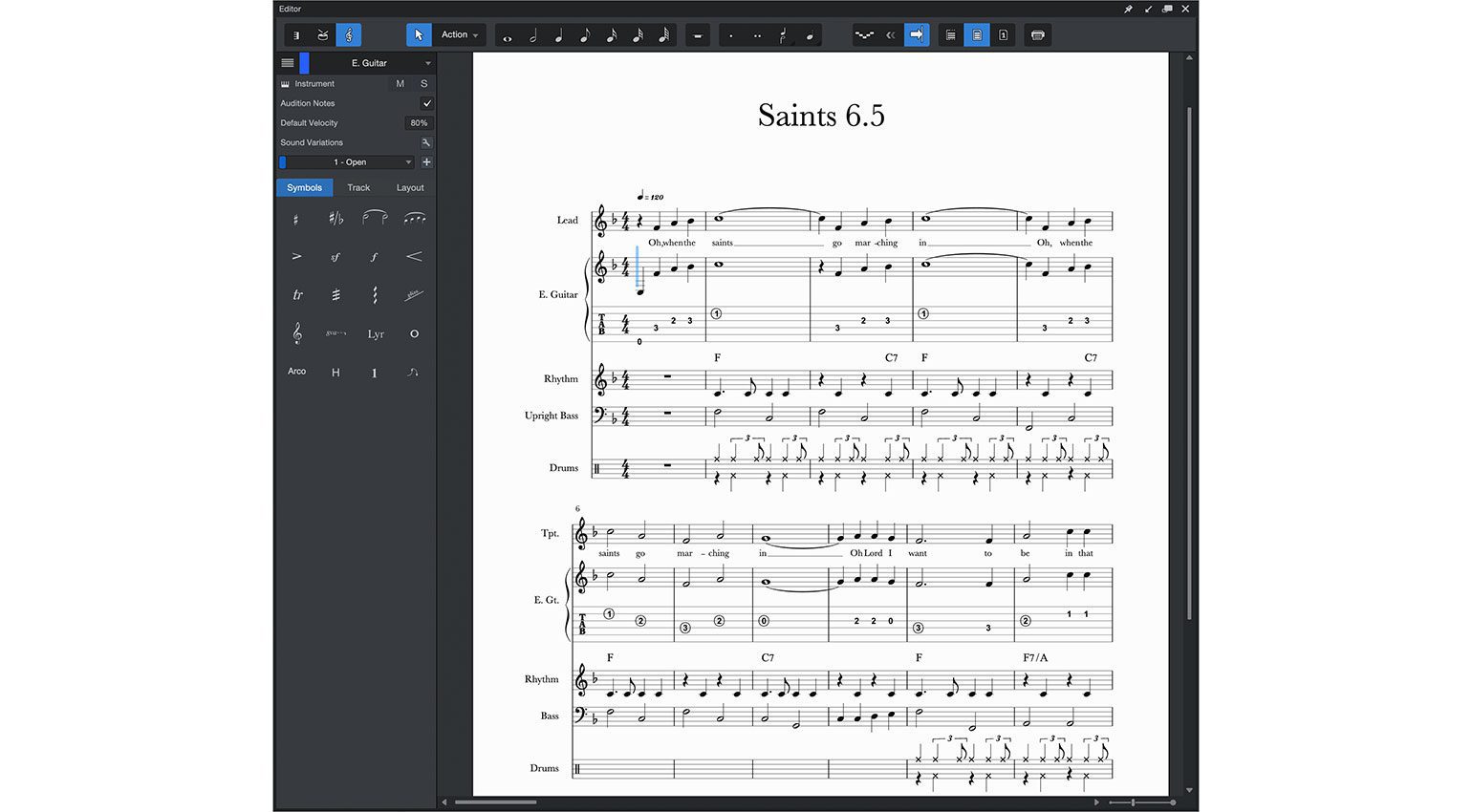Add a new sound variation with the plus button

[x=426, y=161]
